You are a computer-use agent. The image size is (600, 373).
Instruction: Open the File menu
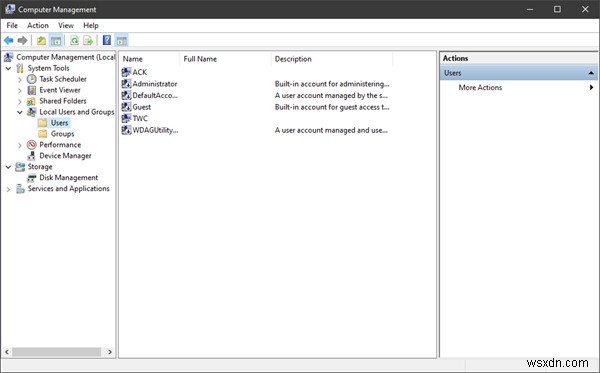coord(12,25)
